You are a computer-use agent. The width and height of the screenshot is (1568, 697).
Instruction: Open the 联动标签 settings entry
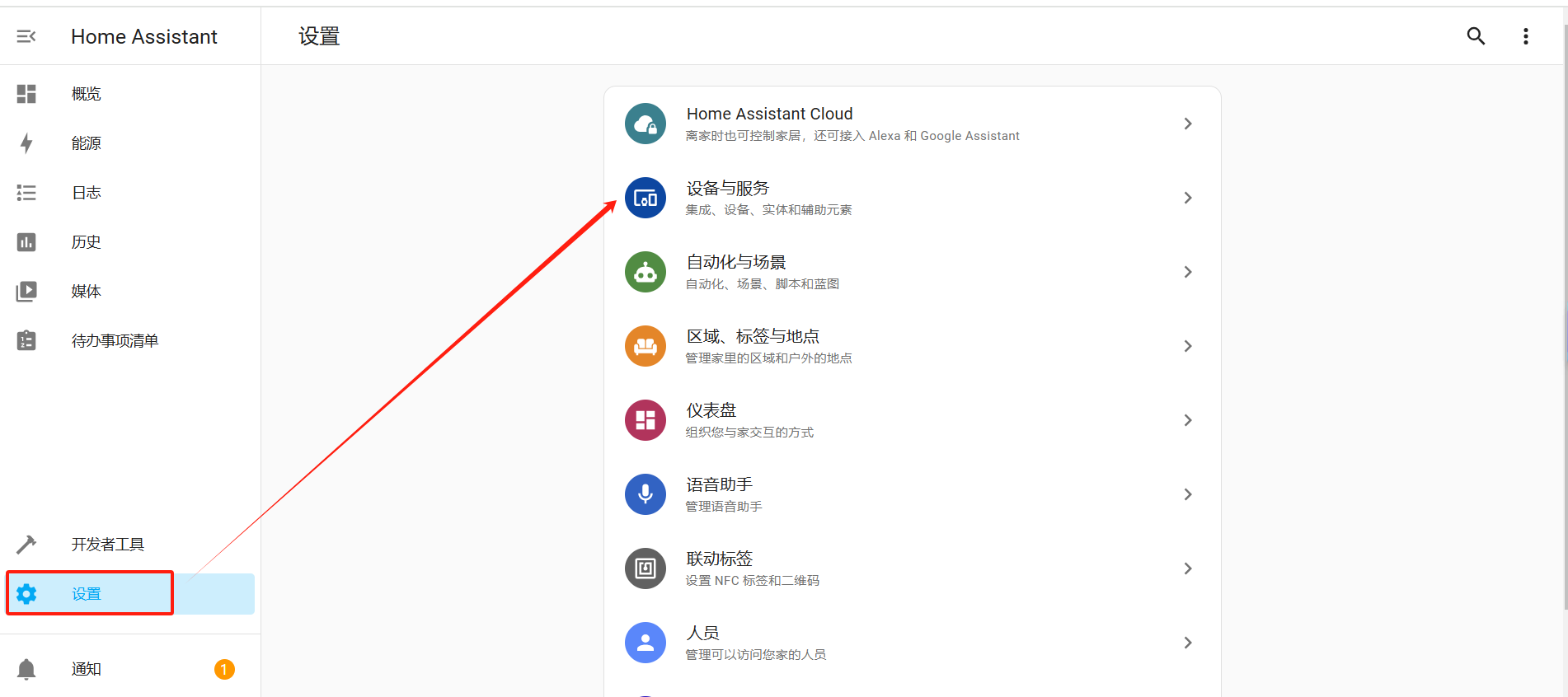tap(913, 568)
